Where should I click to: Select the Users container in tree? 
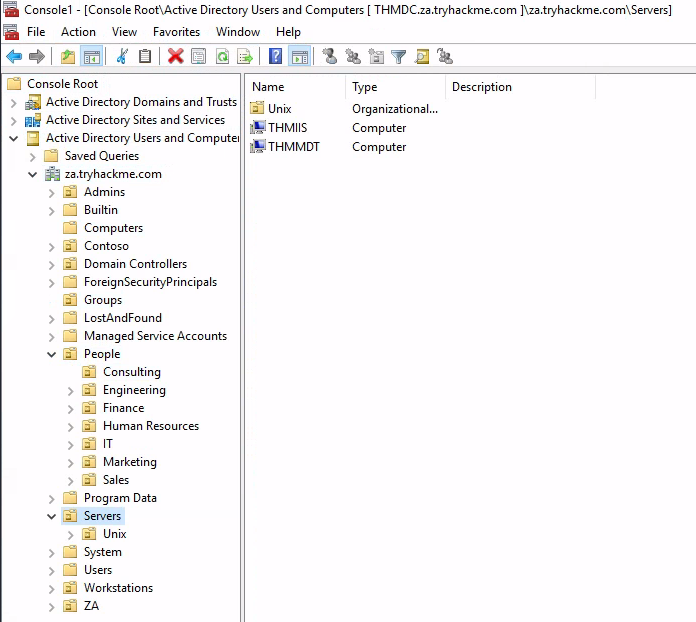[98, 570]
